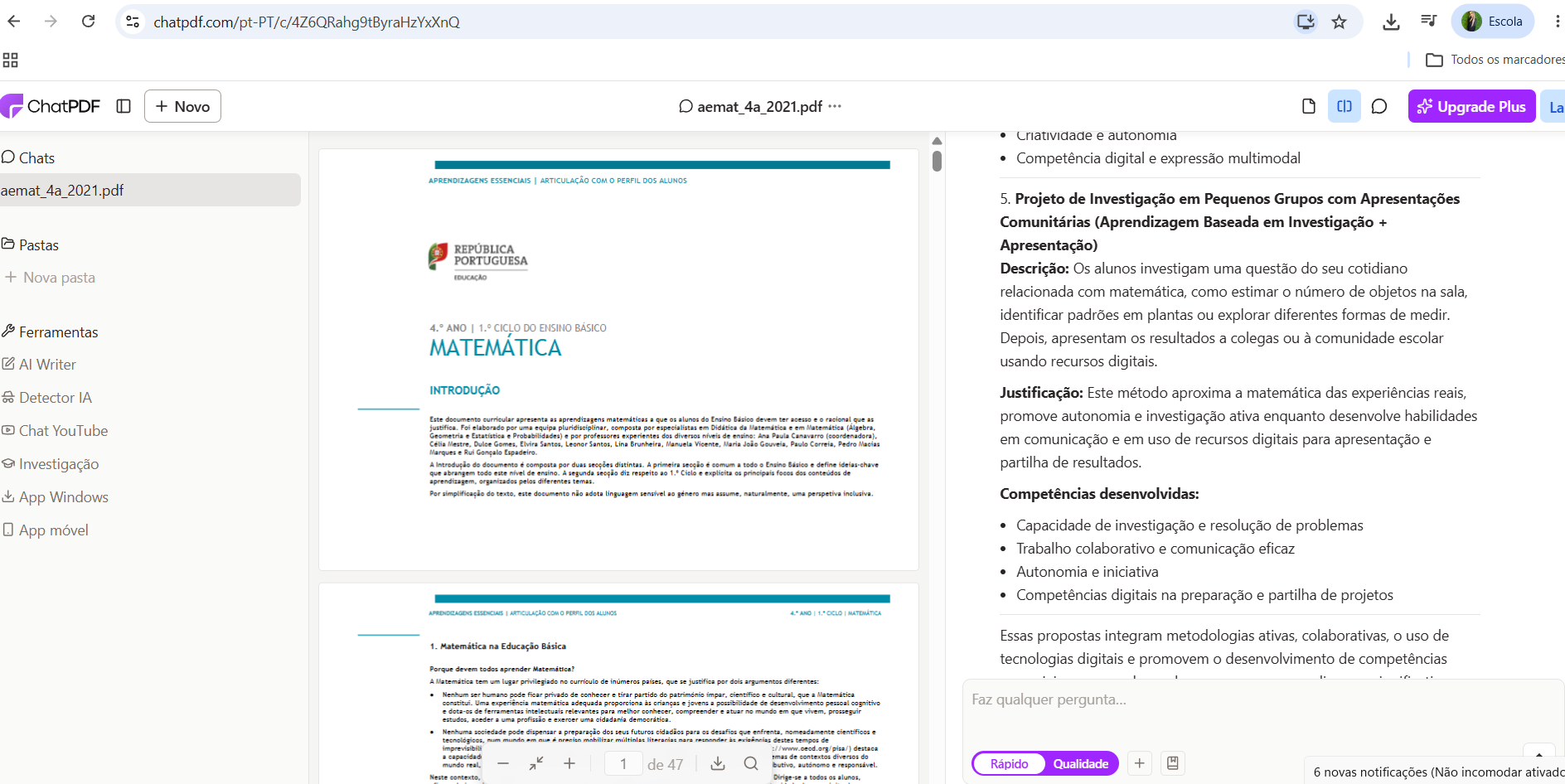Open site information icon in address bar
1565x784 pixels.
click(133, 22)
